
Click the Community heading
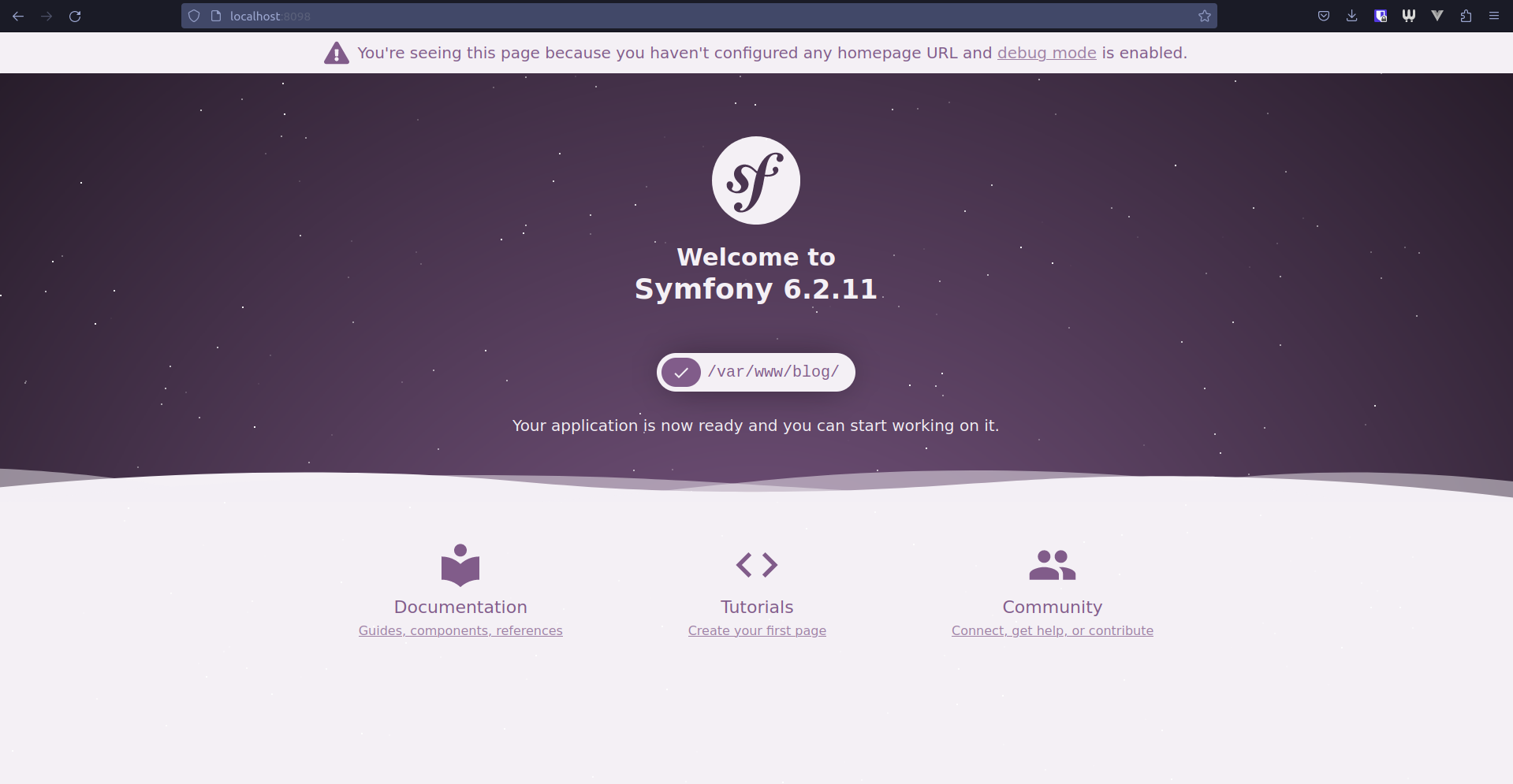click(x=1053, y=607)
